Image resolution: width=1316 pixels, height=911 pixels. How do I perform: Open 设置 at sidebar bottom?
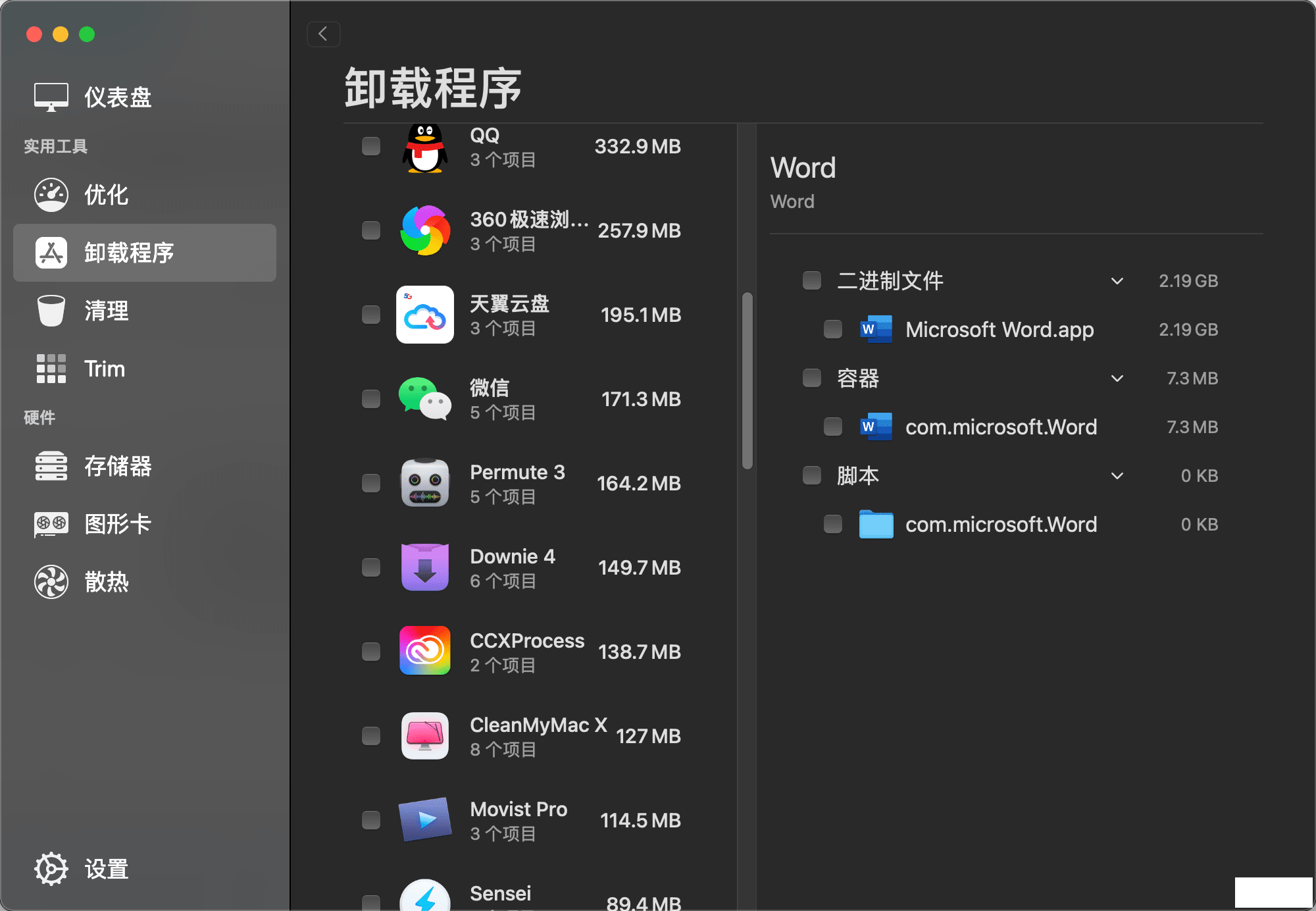coord(145,869)
